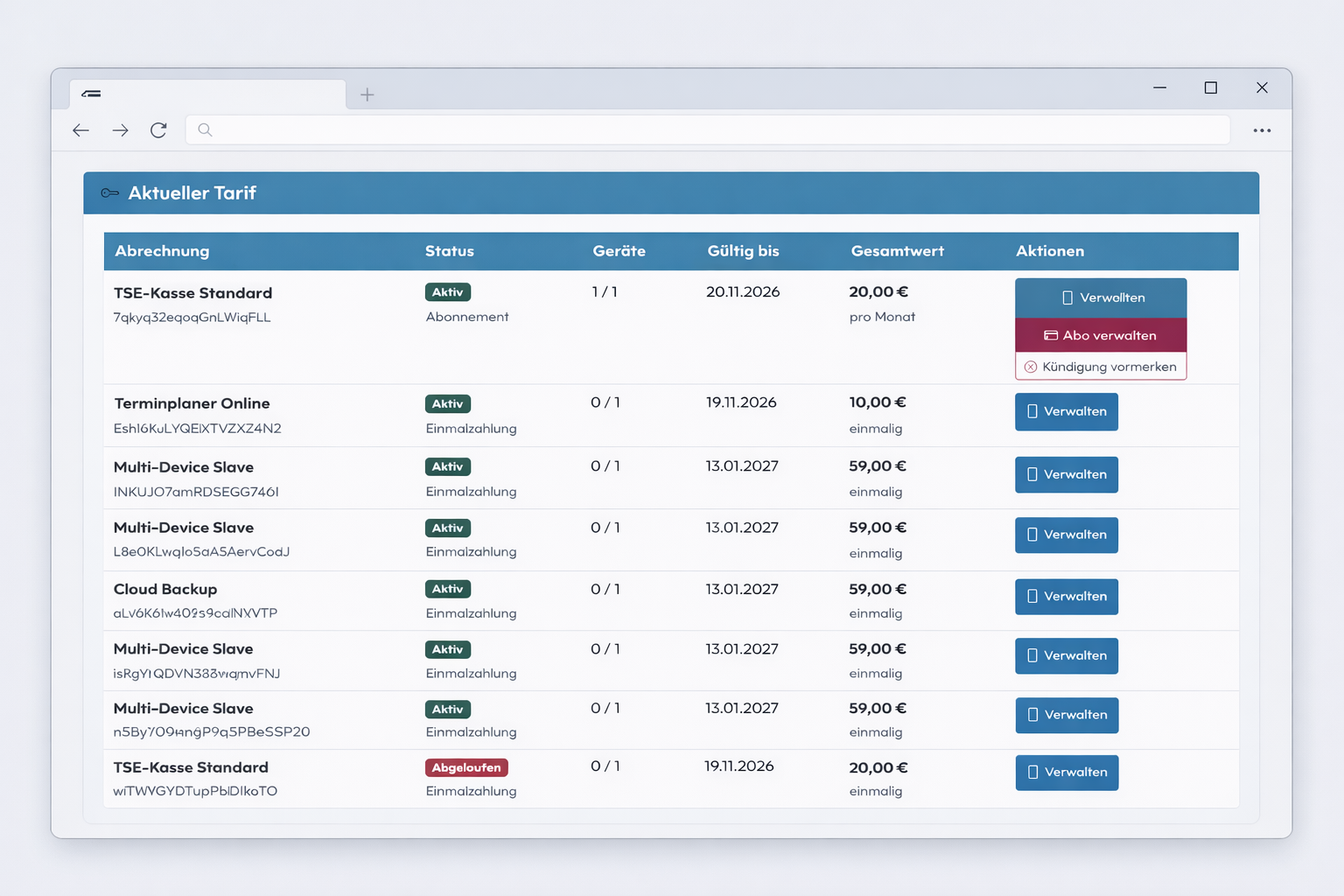This screenshot has width=1344, height=896.
Task: Click the Gesamtwert column header
Action: pyautogui.click(x=897, y=251)
